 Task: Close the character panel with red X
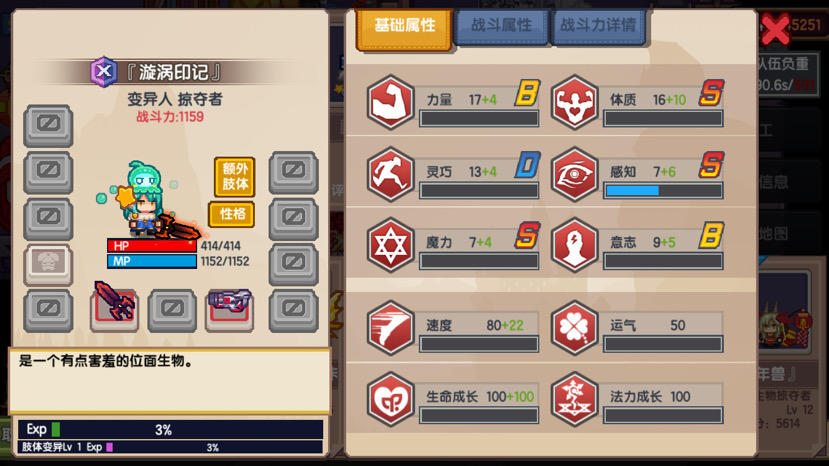point(775,29)
